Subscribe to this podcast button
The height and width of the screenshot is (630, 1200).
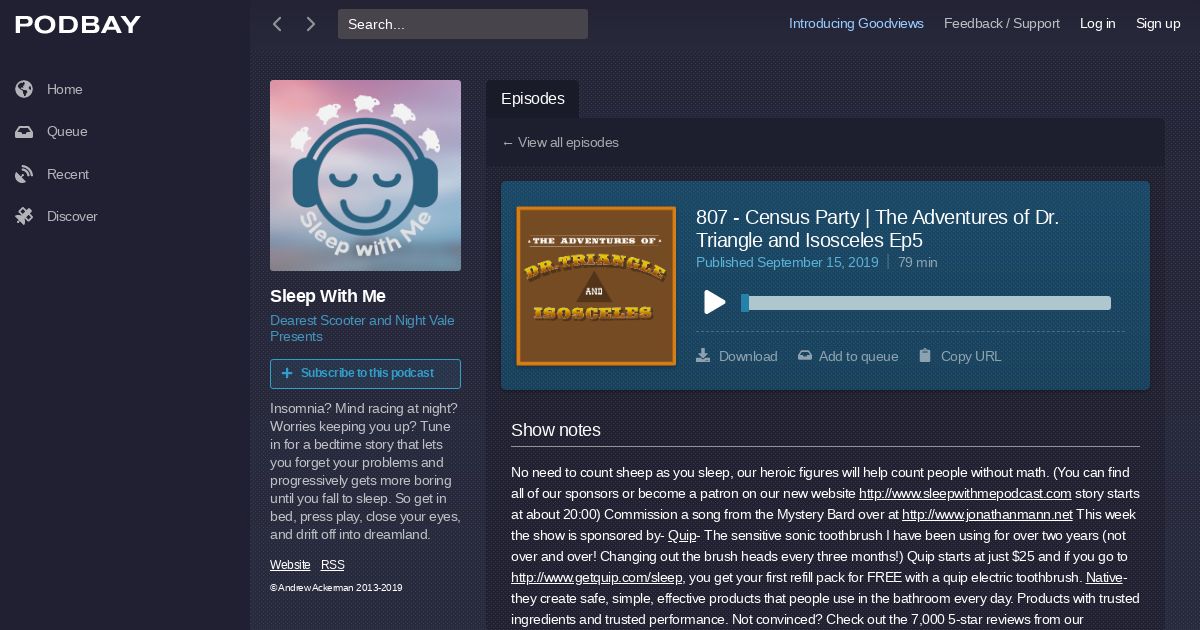pos(365,373)
